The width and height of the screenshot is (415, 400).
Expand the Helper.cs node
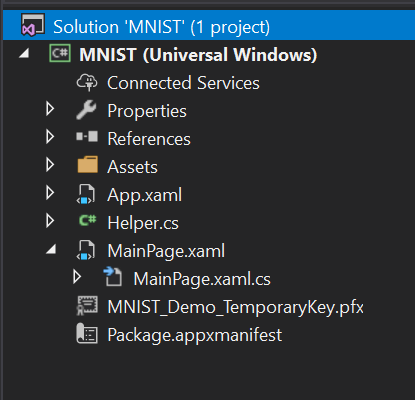[50, 221]
